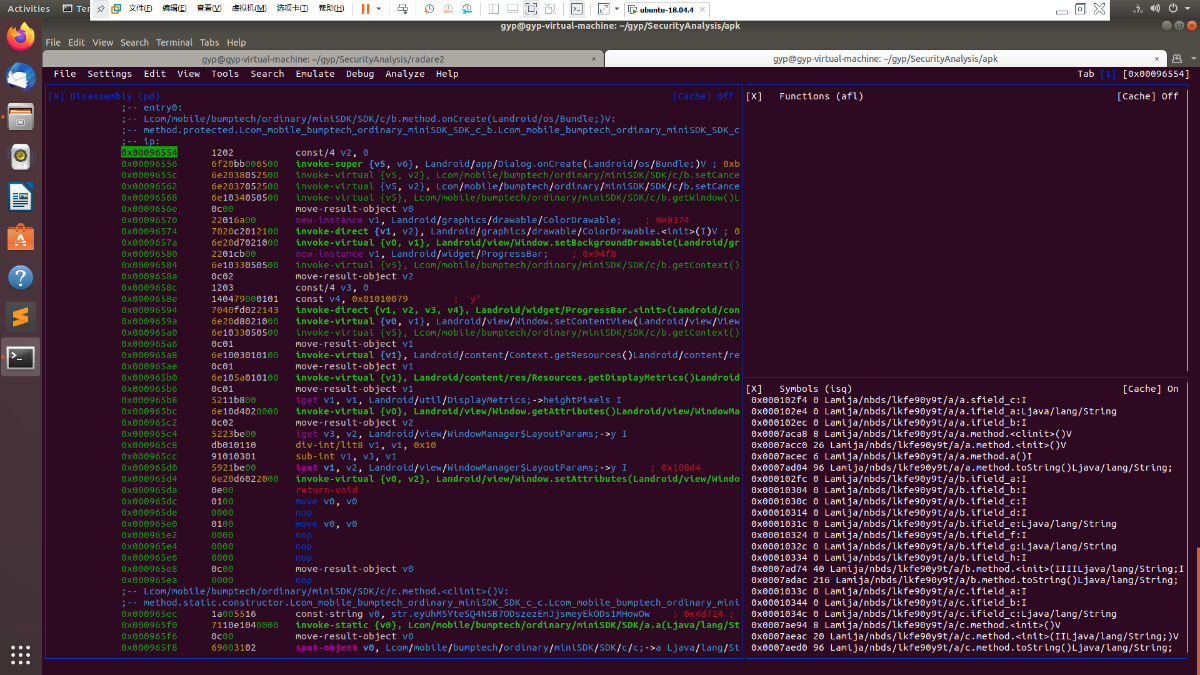Toggle Cache Off in the Disassembly panel

[704, 96]
